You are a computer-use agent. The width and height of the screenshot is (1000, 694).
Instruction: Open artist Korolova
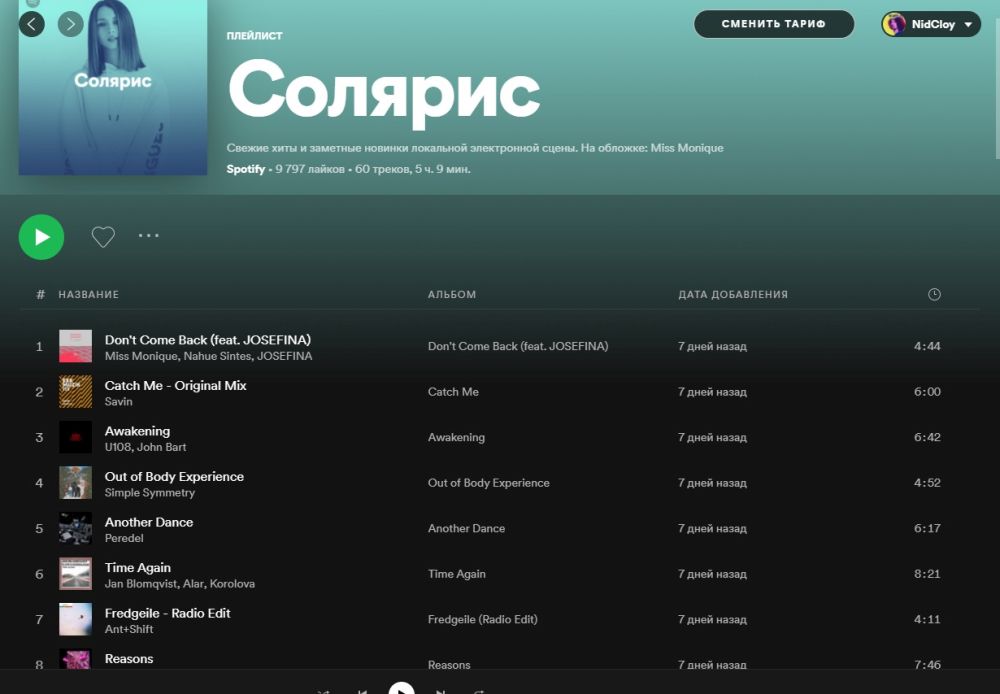[232, 584]
